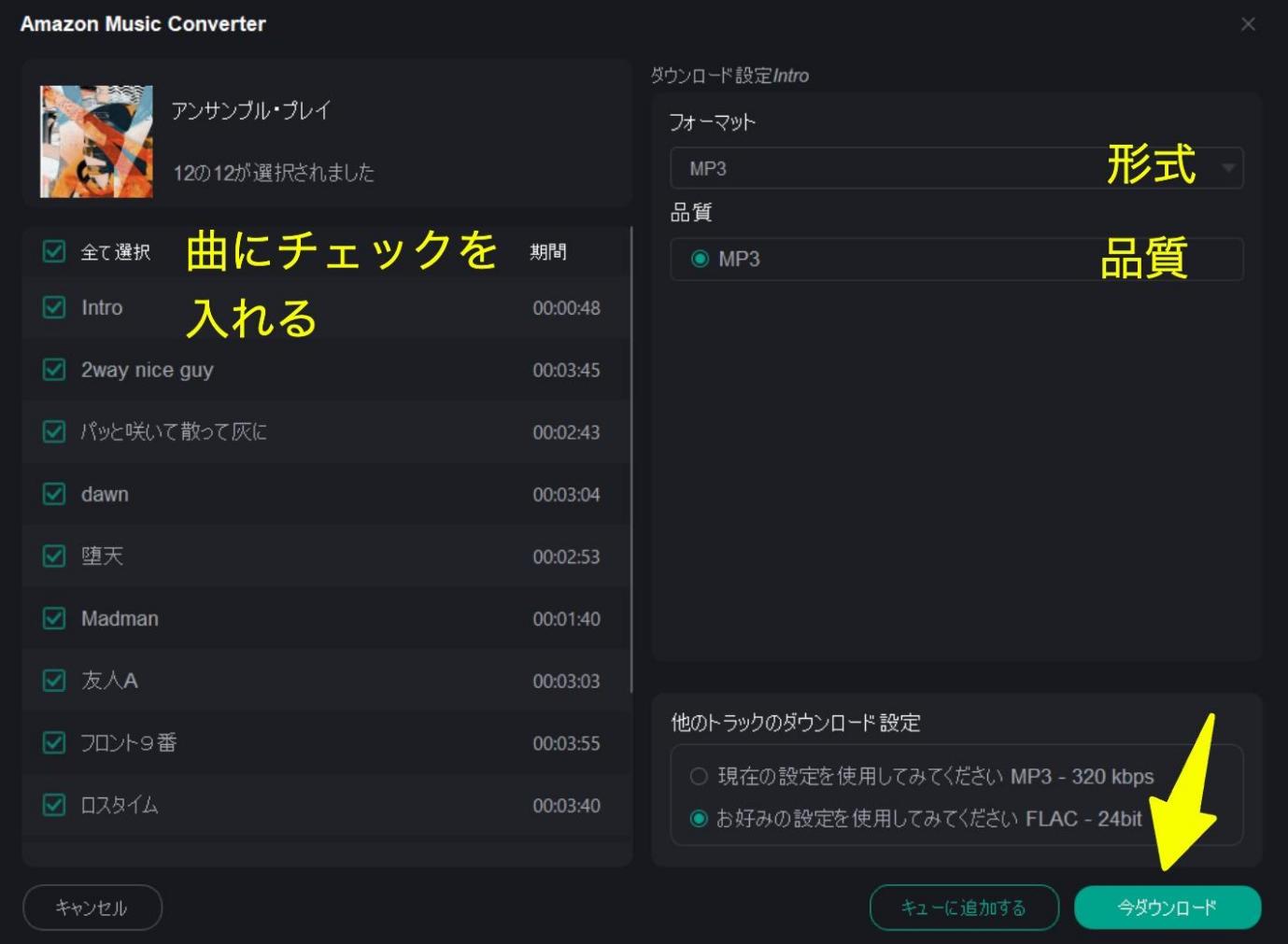Uncheck the 友人A track checkbox
The width and height of the screenshot is (1288, 944).
coord(54,680)
